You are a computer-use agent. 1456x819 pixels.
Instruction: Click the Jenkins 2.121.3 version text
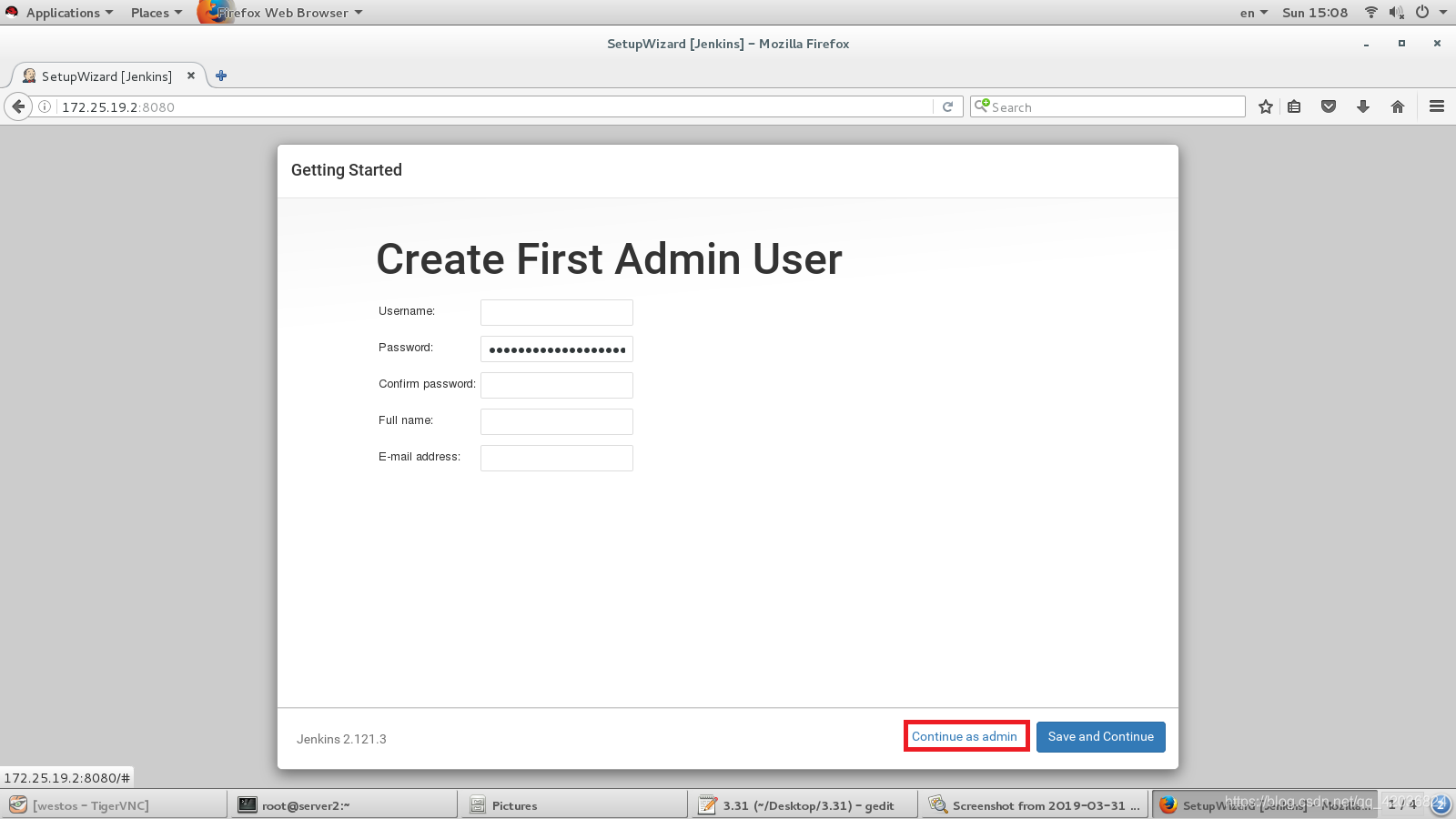(341, 739)
